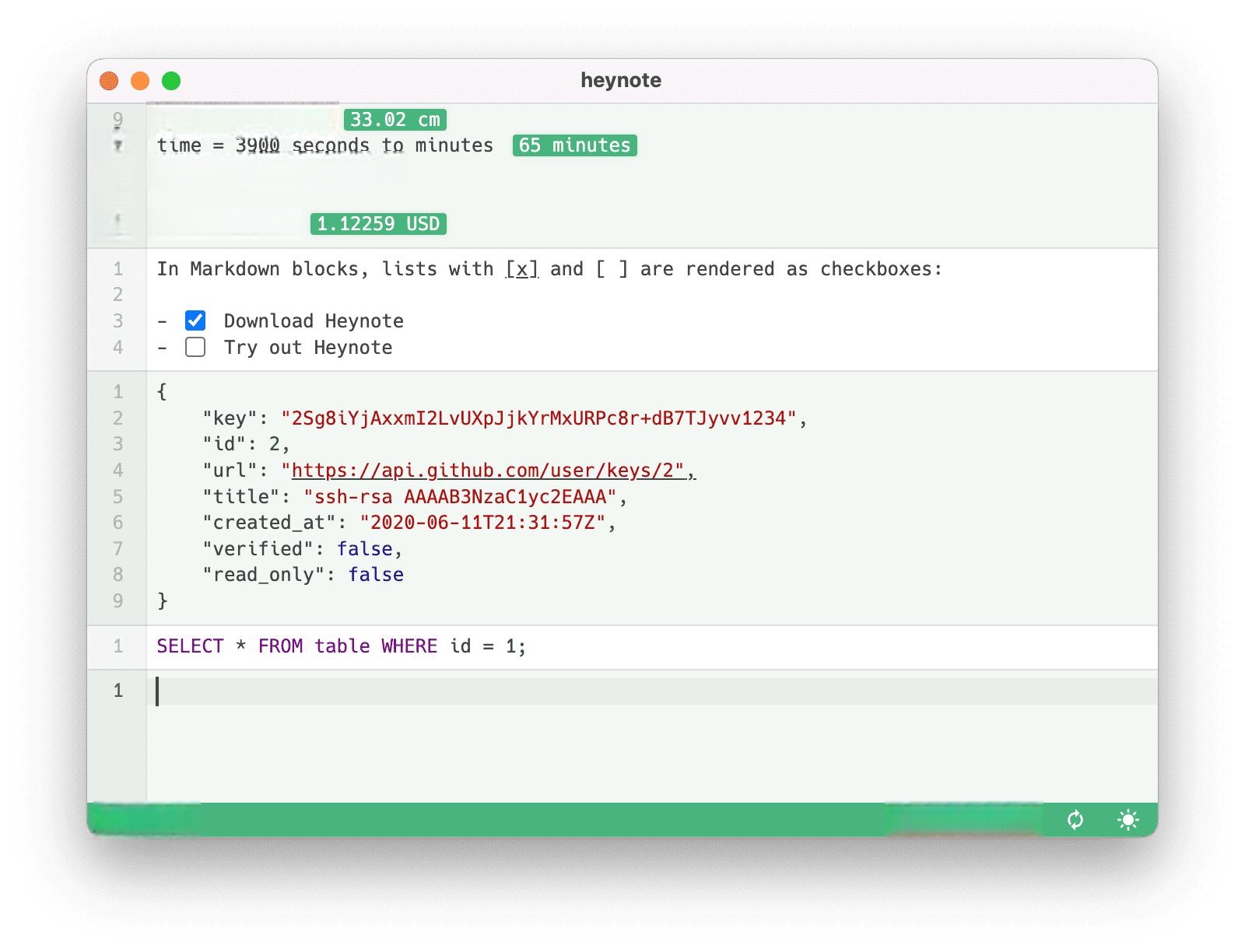Screen dimensions: 1245x952
Task: Check the Try out Heynote checkbox
Action: pos(195,347)
